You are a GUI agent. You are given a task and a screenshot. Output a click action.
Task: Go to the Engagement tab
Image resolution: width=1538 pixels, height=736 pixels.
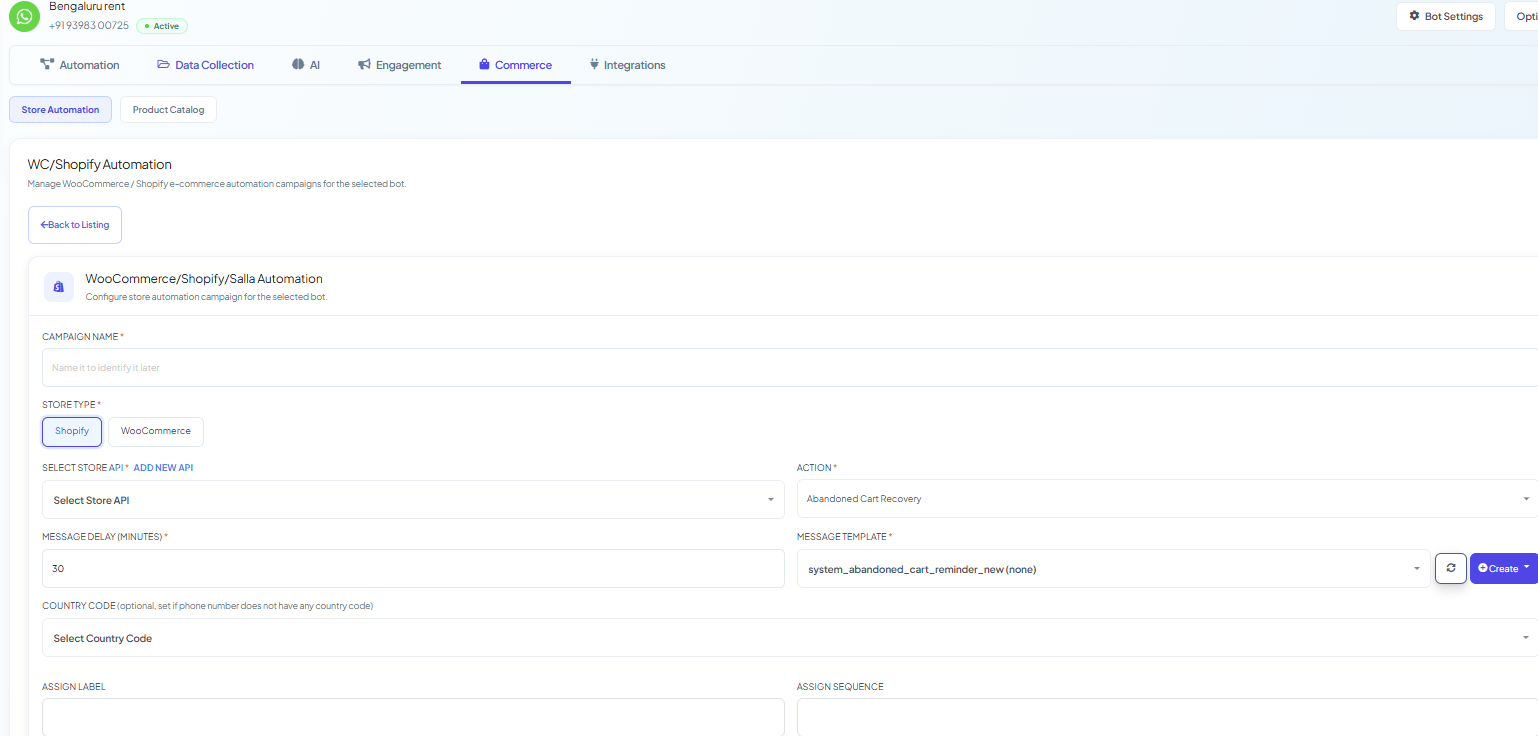coord(399,65)
